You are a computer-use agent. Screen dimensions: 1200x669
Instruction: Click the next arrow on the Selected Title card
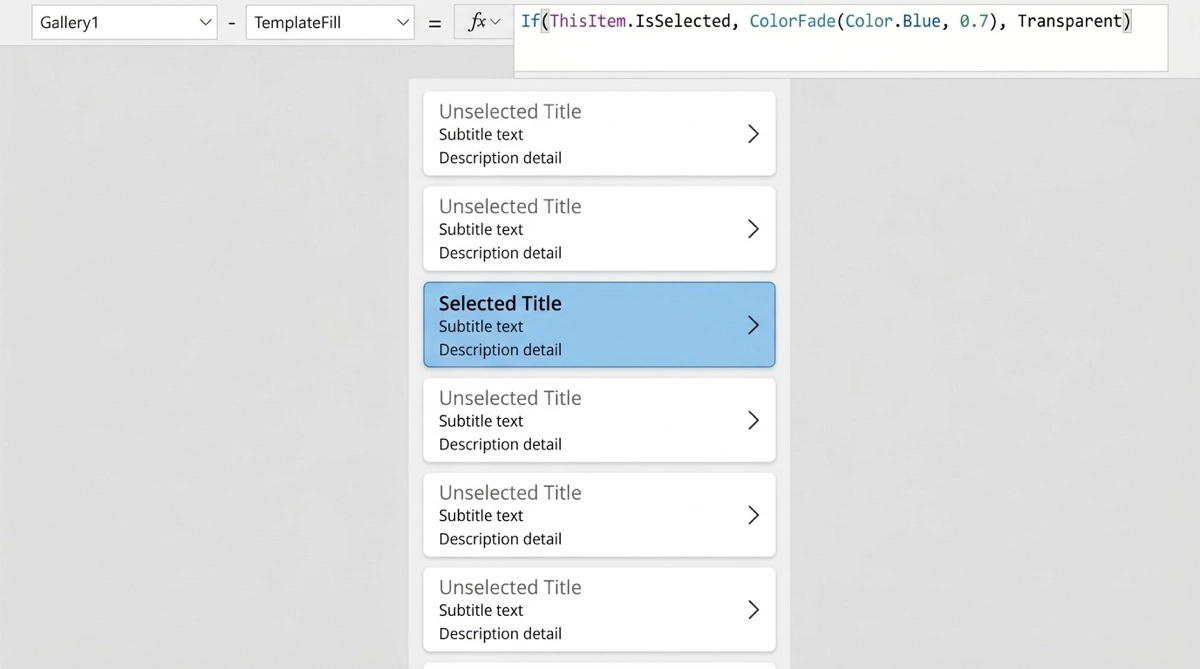pyautogui.click(x=753, y=325)
